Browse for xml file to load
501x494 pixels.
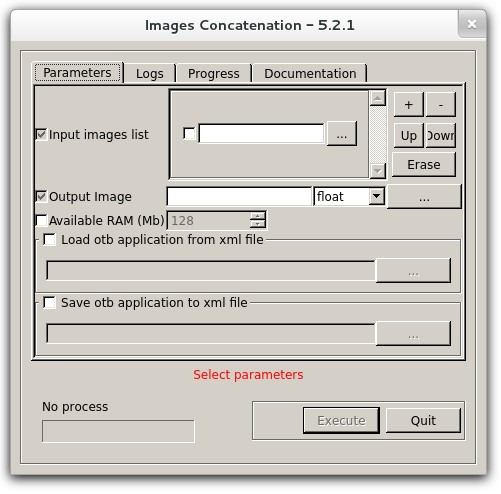coord(413,270)
